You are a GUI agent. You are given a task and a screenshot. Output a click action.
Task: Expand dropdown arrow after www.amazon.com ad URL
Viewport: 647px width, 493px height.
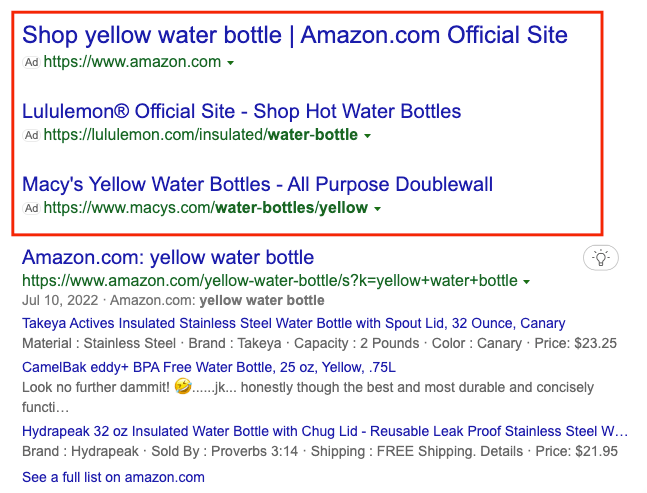pyautogui.click(x=231, y=63)
